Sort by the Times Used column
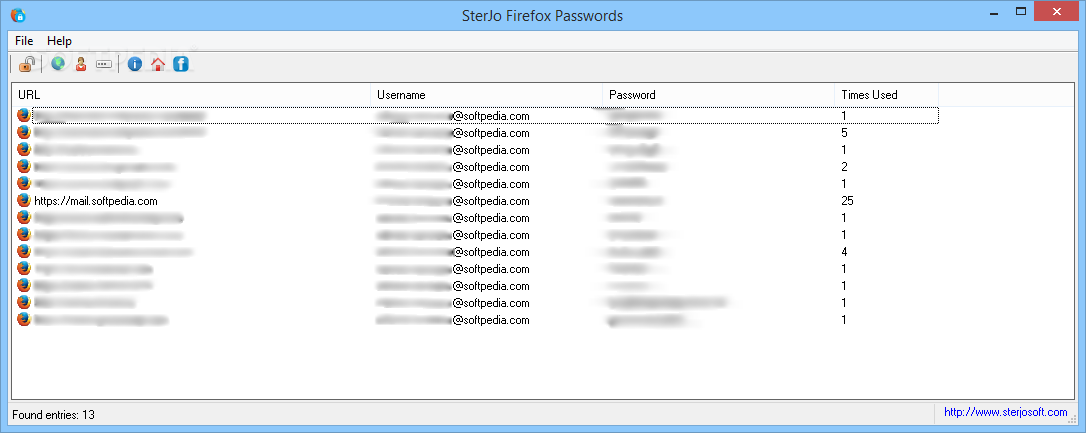This screenshot has height=433, width=1086. [x=885, y=95]
